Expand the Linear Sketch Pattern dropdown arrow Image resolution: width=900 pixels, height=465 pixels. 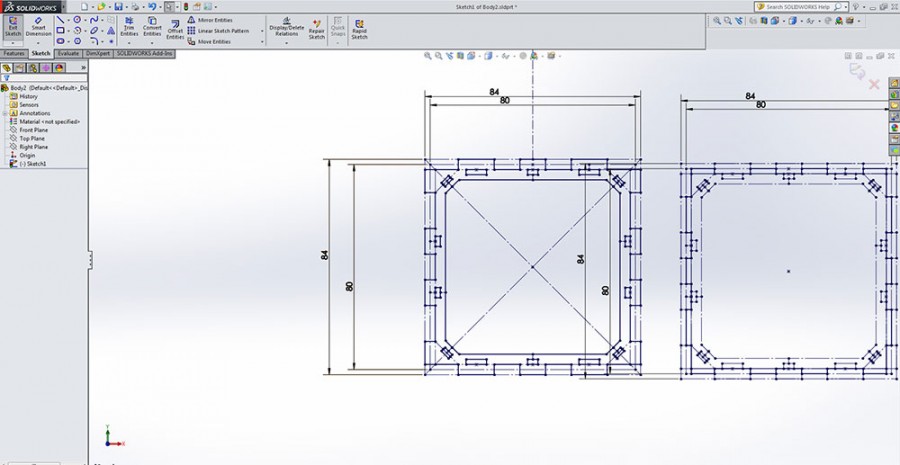click(x=263, y=31)
